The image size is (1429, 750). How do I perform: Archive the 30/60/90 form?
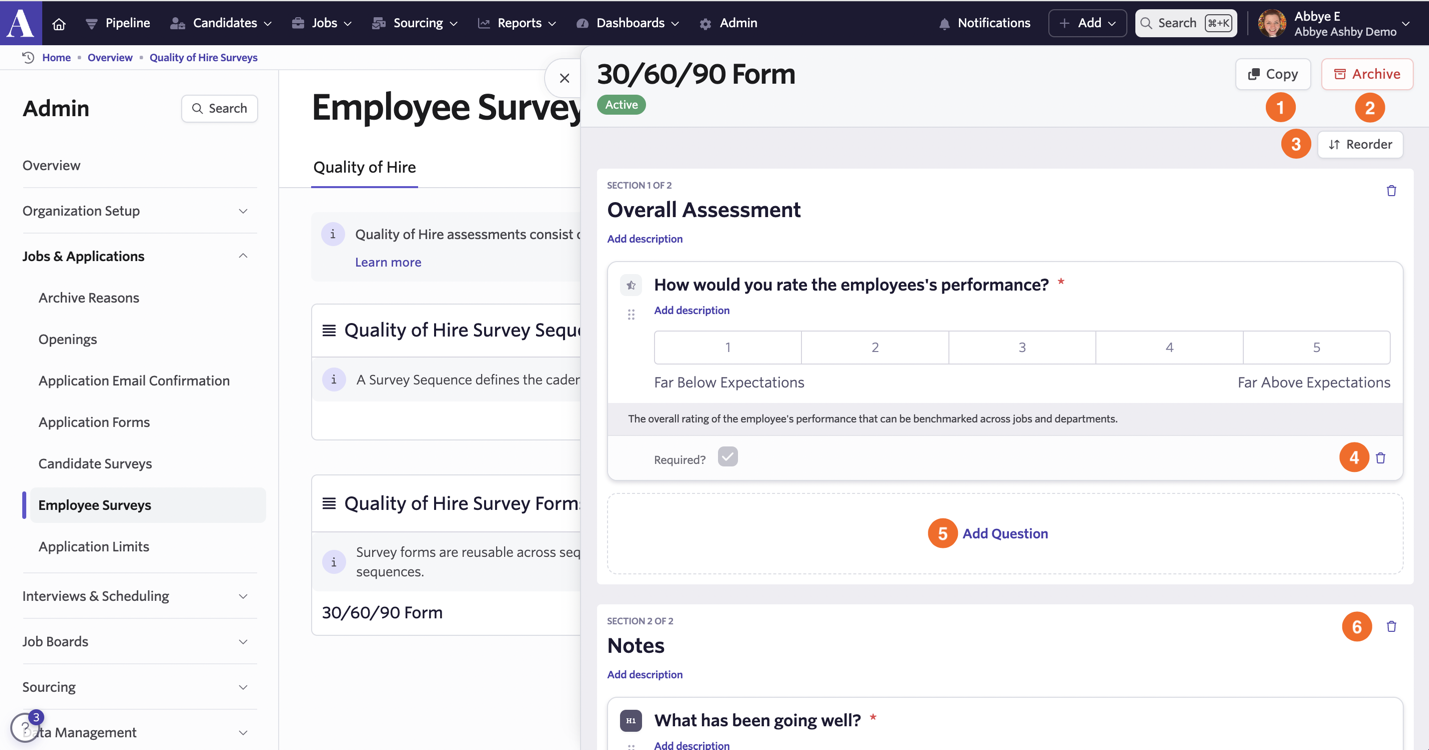pyautogui.click(x=1367, y=74)
